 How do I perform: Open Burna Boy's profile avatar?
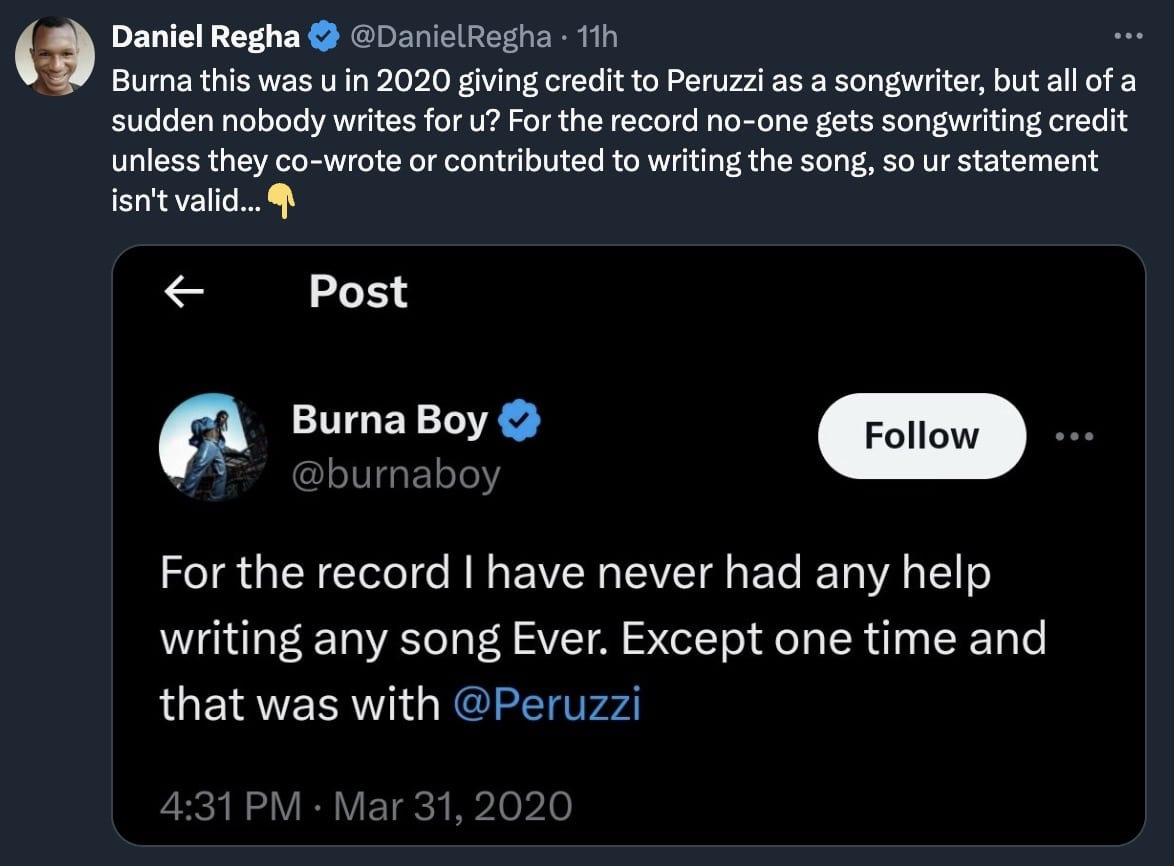pyautogui.click(x=210, y=447)
